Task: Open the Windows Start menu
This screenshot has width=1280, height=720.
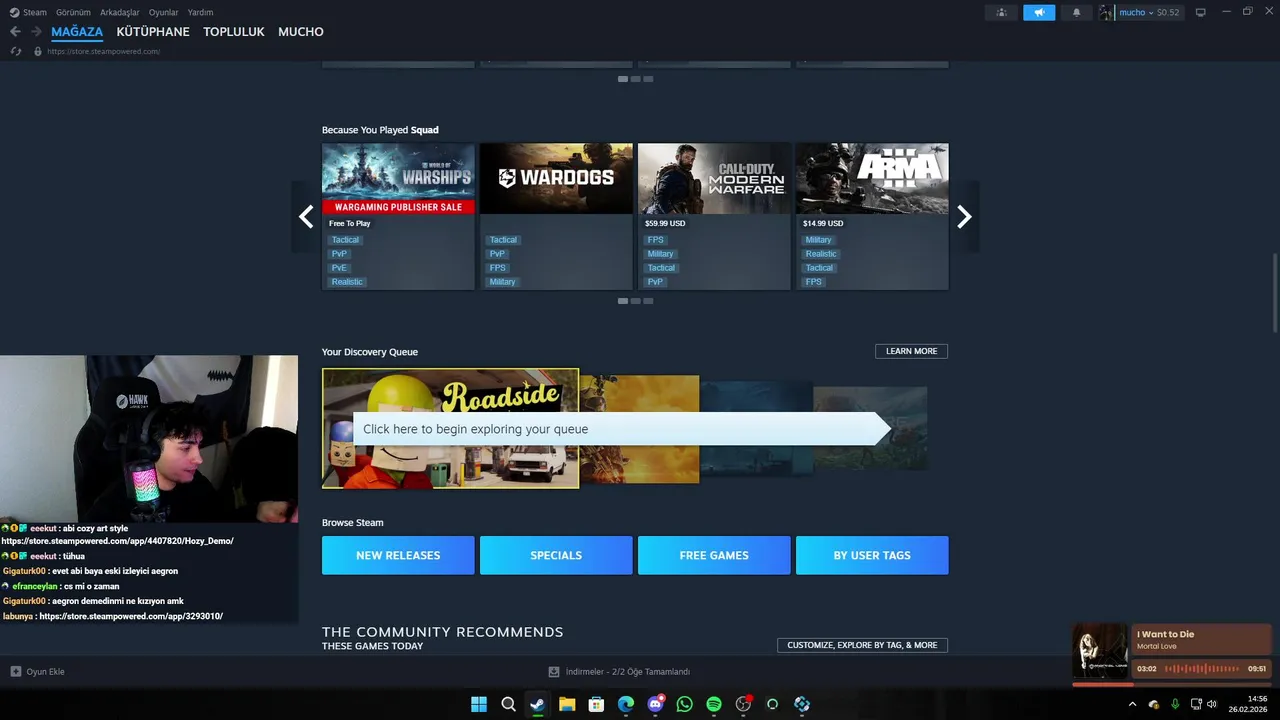Action: click(479, 704)
